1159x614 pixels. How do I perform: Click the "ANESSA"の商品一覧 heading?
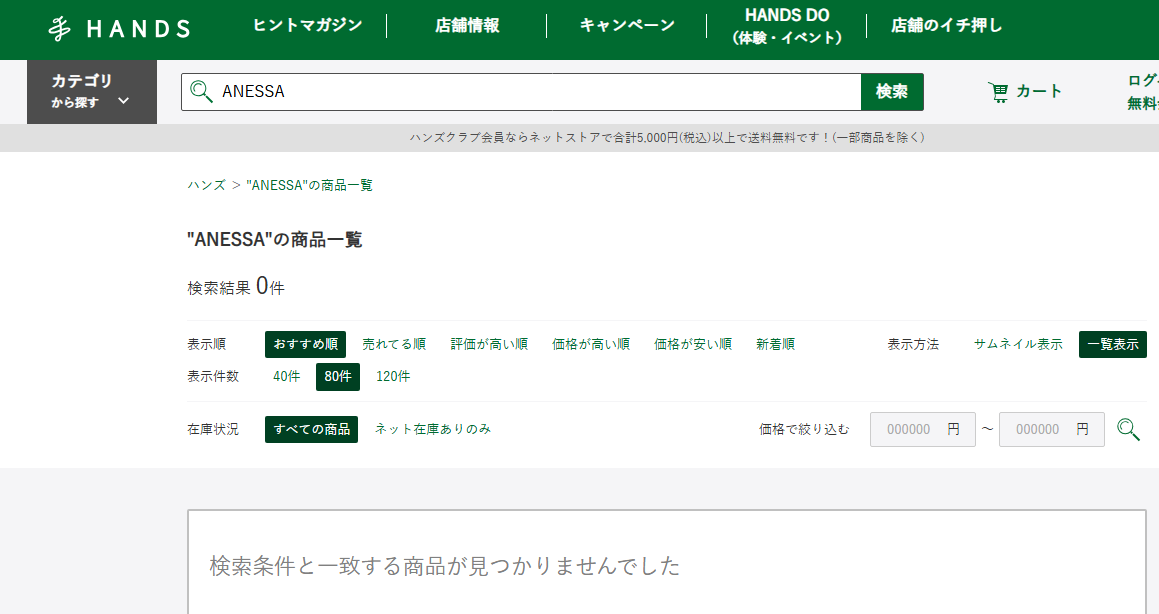[x=274, y=240]
